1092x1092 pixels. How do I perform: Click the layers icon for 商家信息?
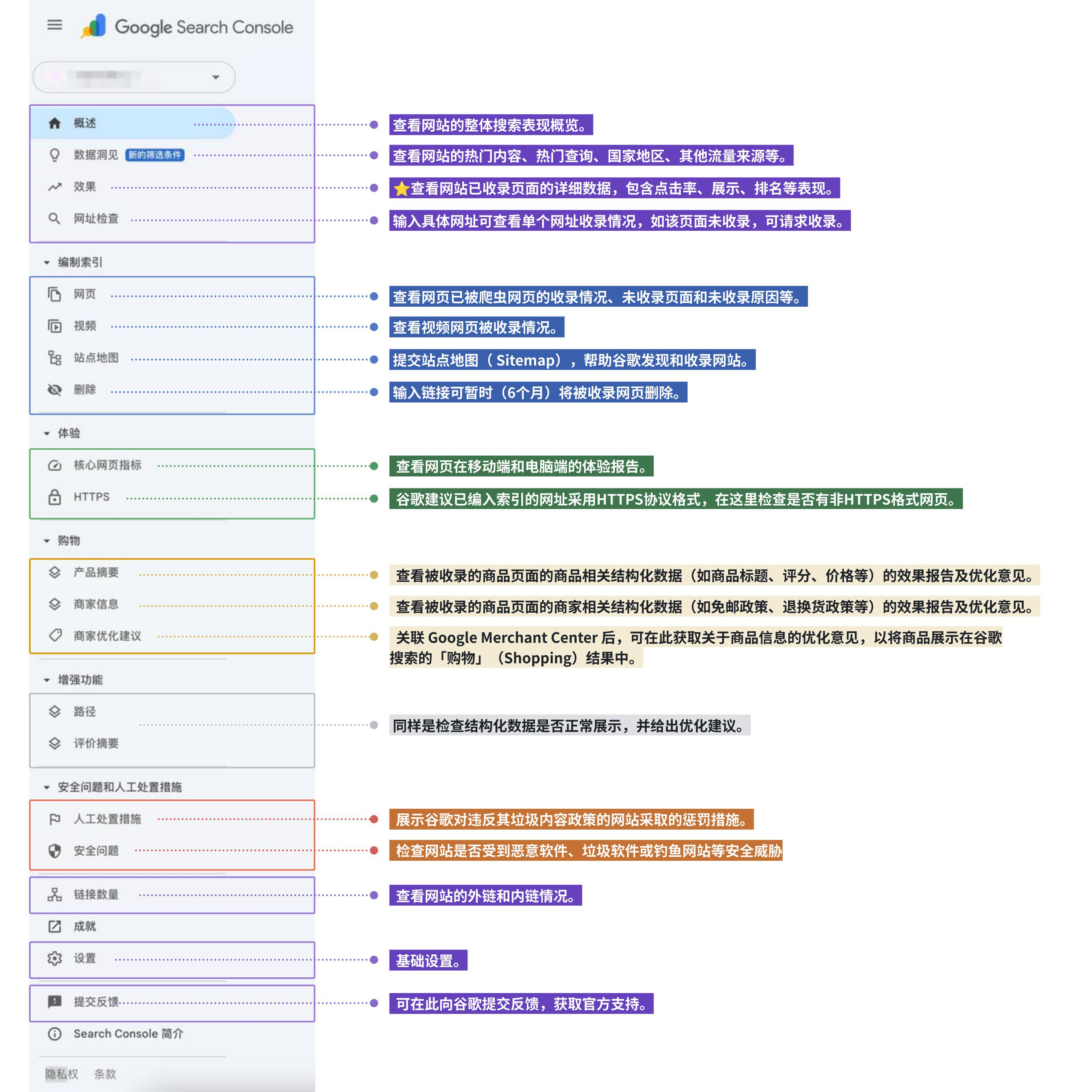point(54,604)
